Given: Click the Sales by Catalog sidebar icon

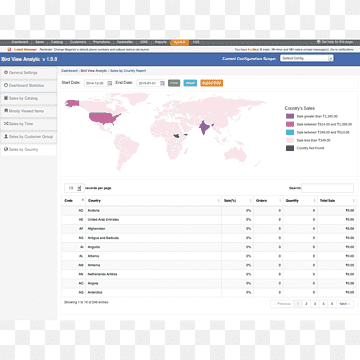Looking at the screenshot, I should pos(6,98).
